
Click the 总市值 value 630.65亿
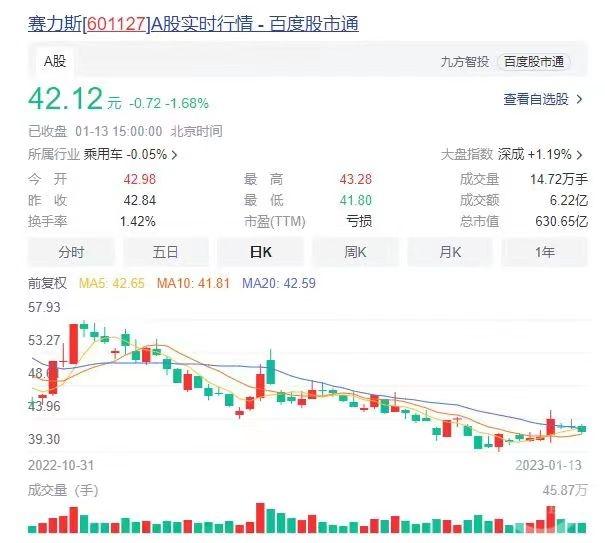pos(562,222)
